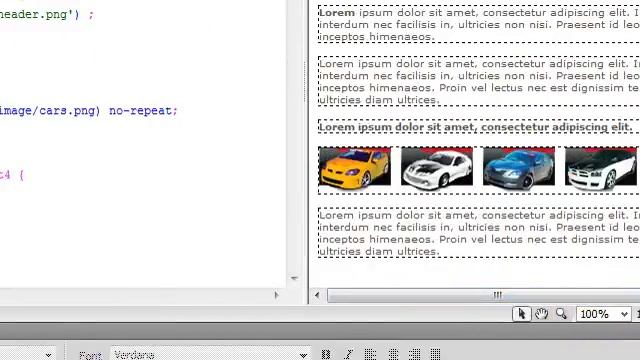The height and width of the screenshot is (360, 640).
Task: Activate the Hand tool
Action: coord(542,314)
